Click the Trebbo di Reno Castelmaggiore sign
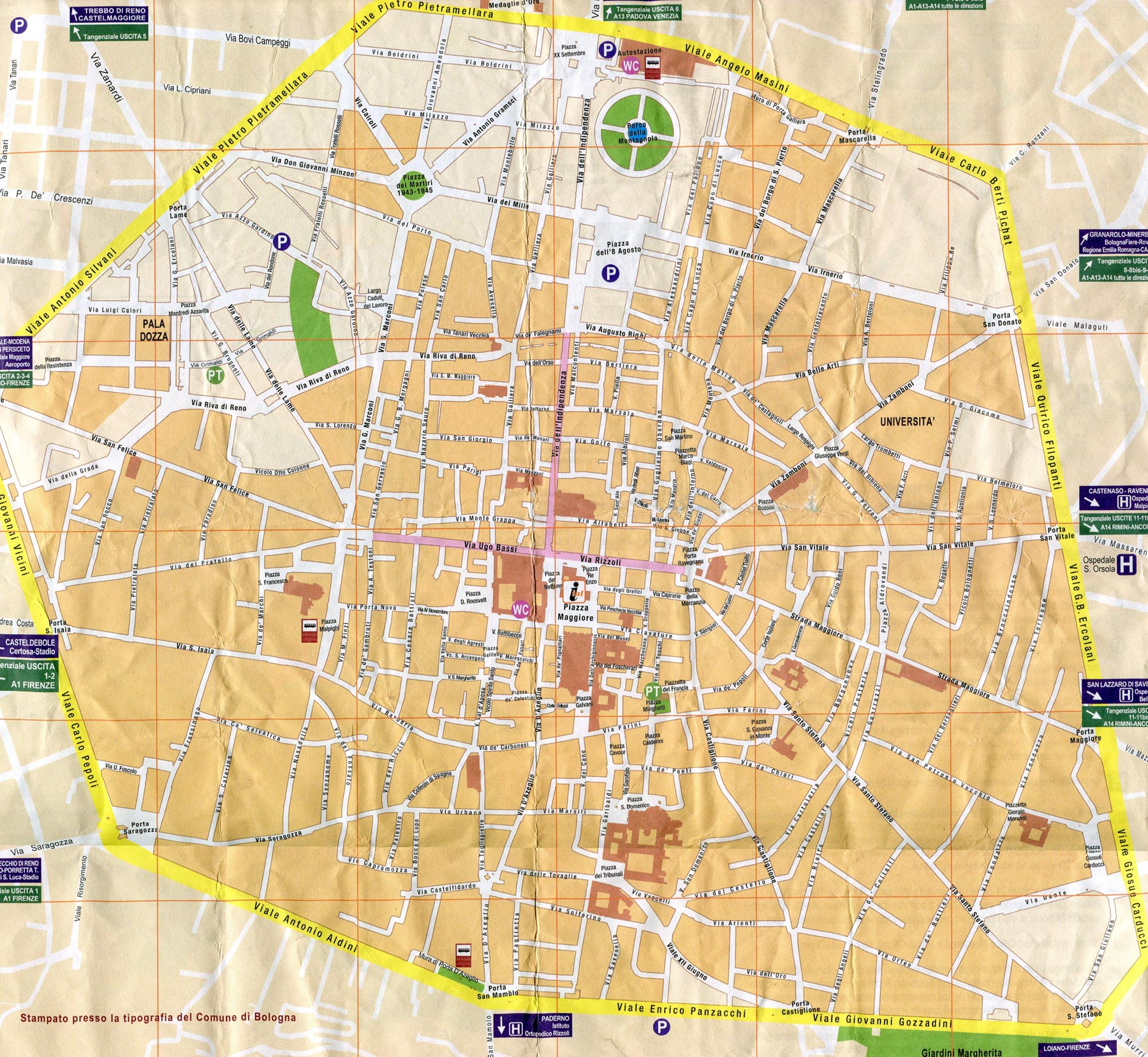The image size is (1148, 1057). coord(108,15)
